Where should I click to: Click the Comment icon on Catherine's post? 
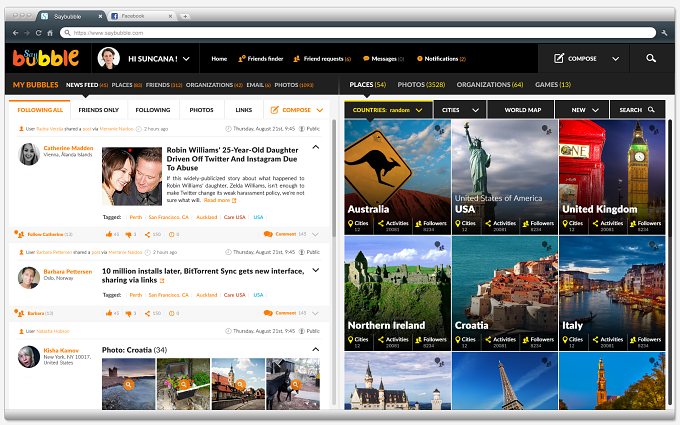pos(268,234)
